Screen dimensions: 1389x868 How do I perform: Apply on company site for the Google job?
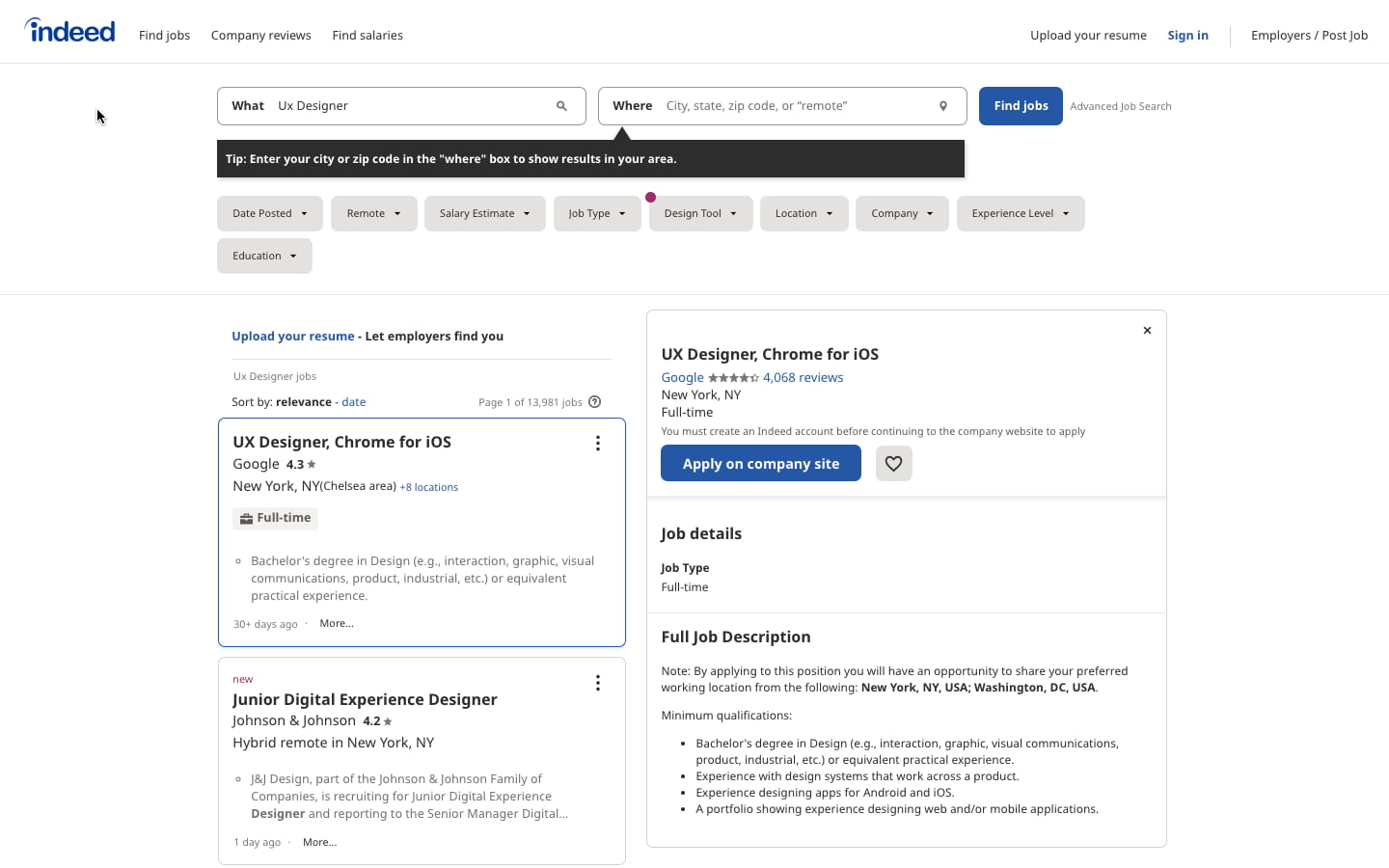[x=760, y=463]
